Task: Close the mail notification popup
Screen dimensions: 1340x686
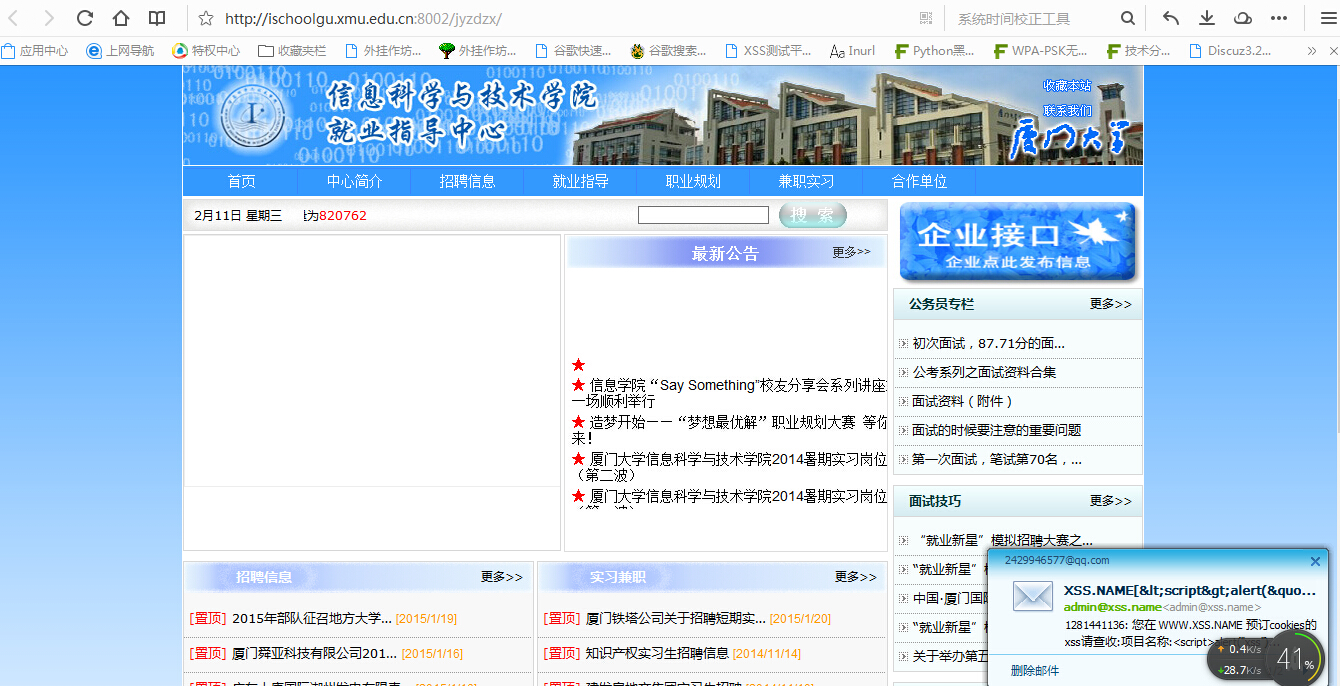Action: click(x=1316, y=561)
